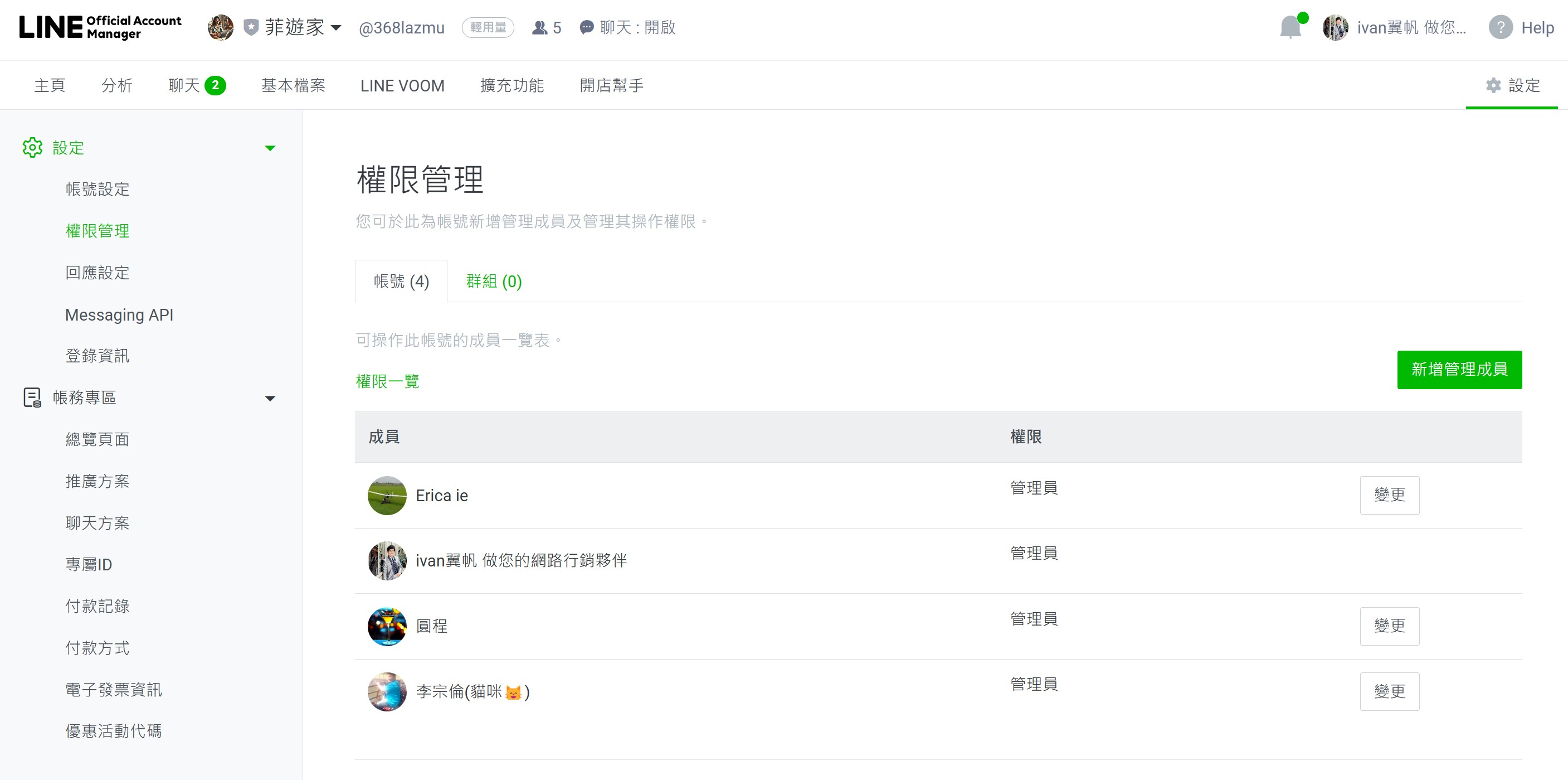Screen dimensions: 1568x780
Task: Click the chat status bubble icon
Action: (586, 28)
